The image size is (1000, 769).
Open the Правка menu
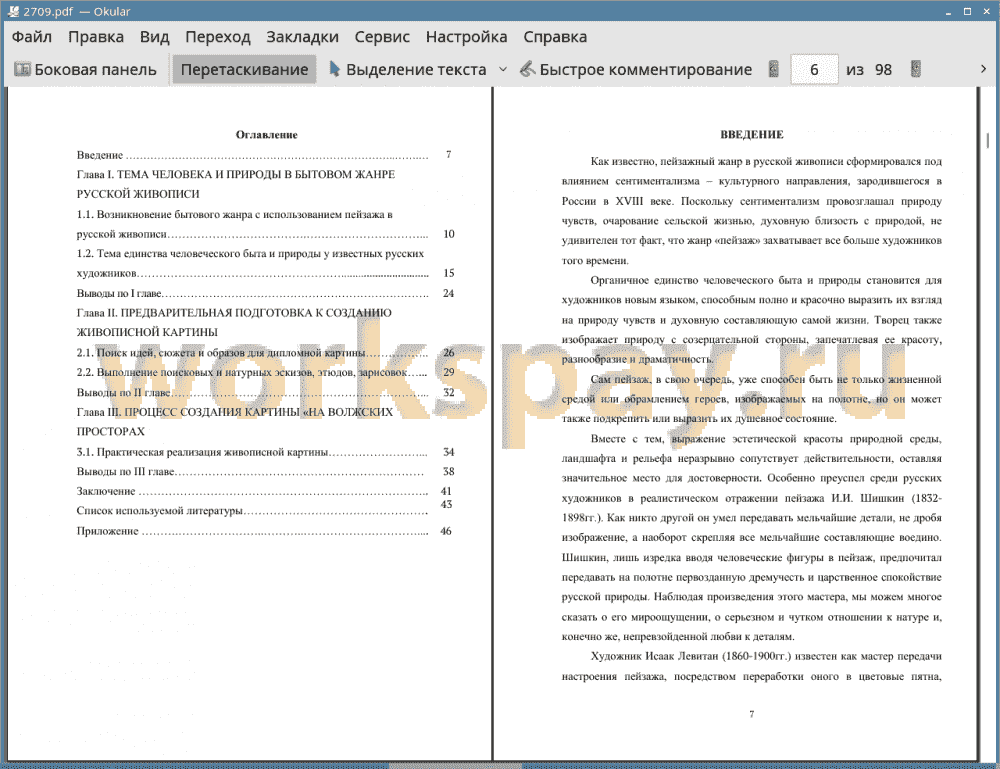(x=96, y=37)
